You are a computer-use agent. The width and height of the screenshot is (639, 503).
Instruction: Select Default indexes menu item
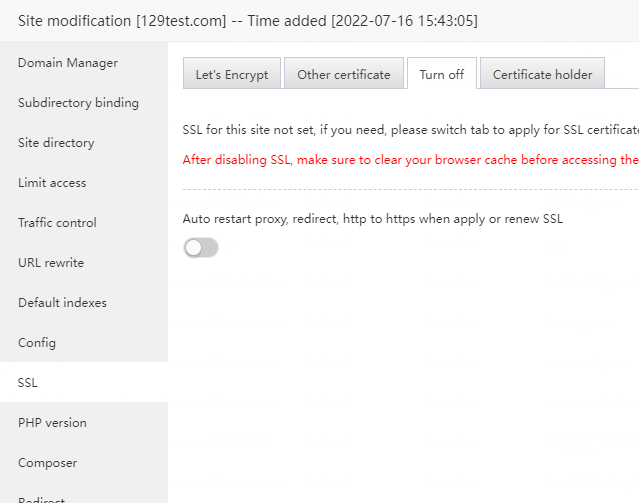coord(62,303)
